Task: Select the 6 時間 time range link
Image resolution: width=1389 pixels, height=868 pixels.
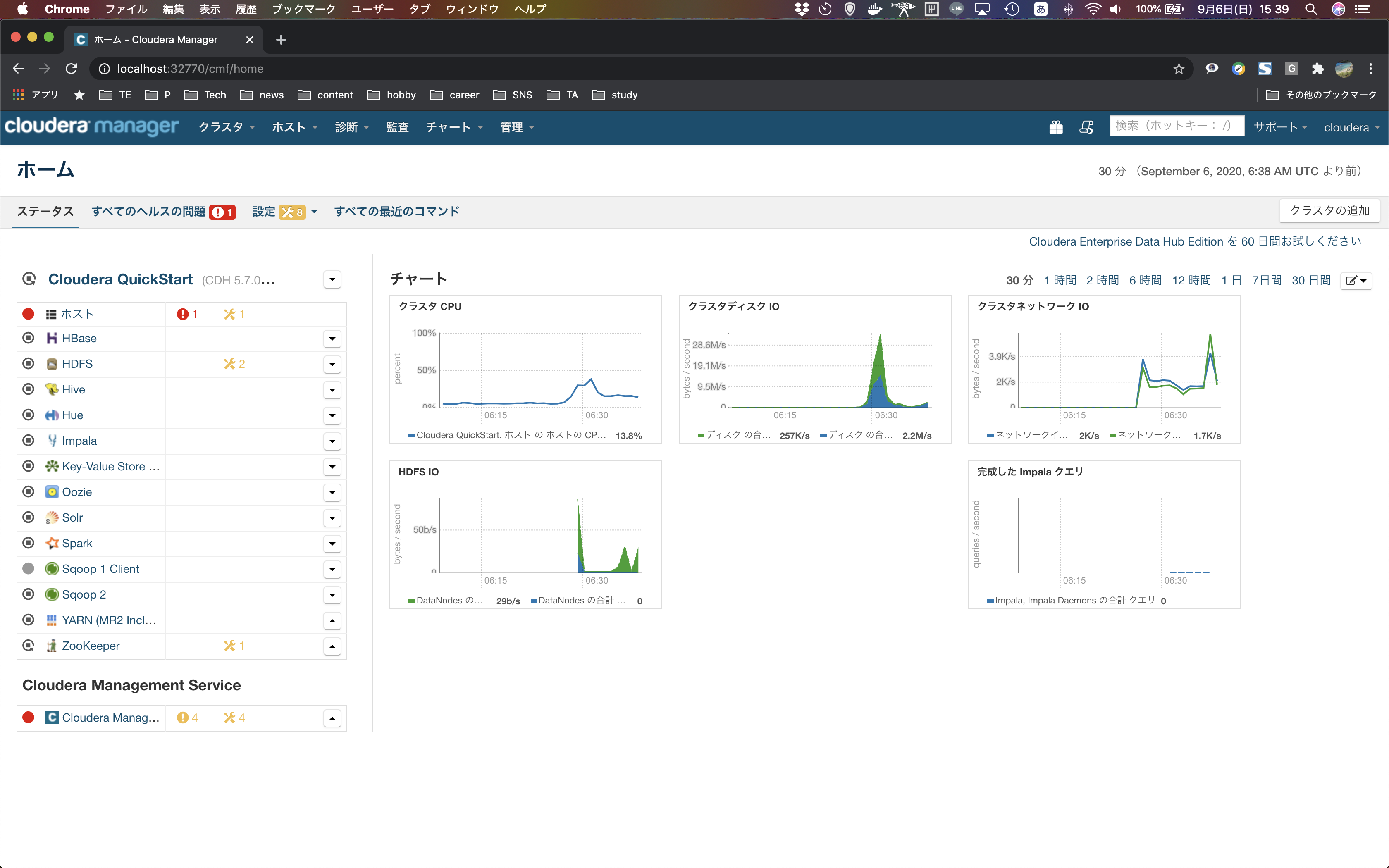Action: 1145,280
